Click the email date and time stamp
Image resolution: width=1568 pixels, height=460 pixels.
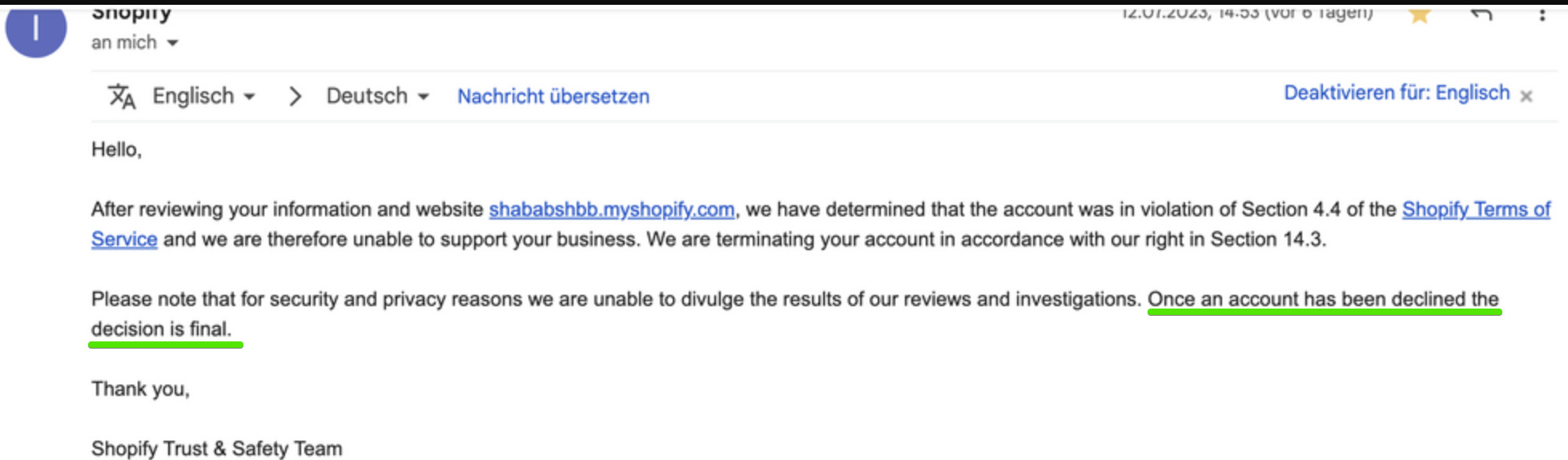click(1246, 13)
